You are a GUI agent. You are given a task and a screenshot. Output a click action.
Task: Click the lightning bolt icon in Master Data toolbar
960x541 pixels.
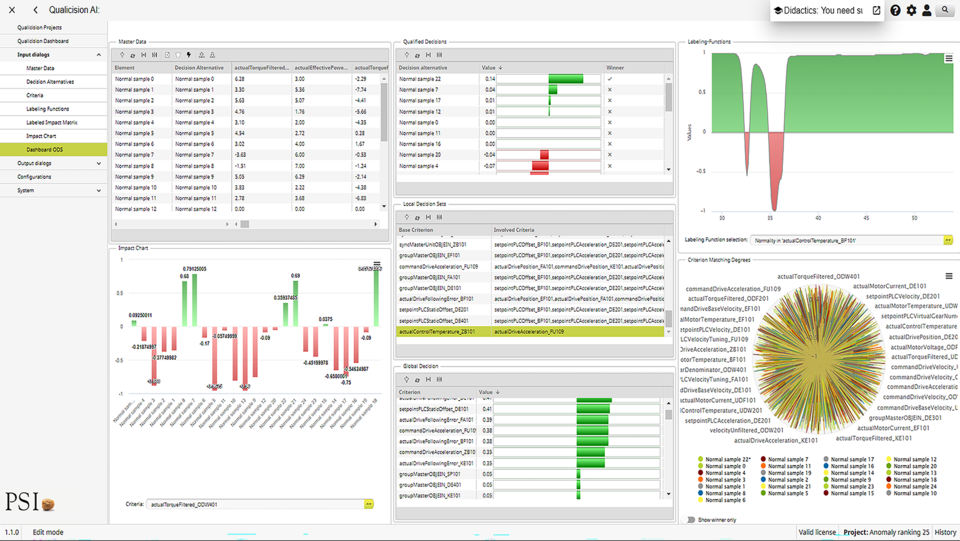pos(189,55)
